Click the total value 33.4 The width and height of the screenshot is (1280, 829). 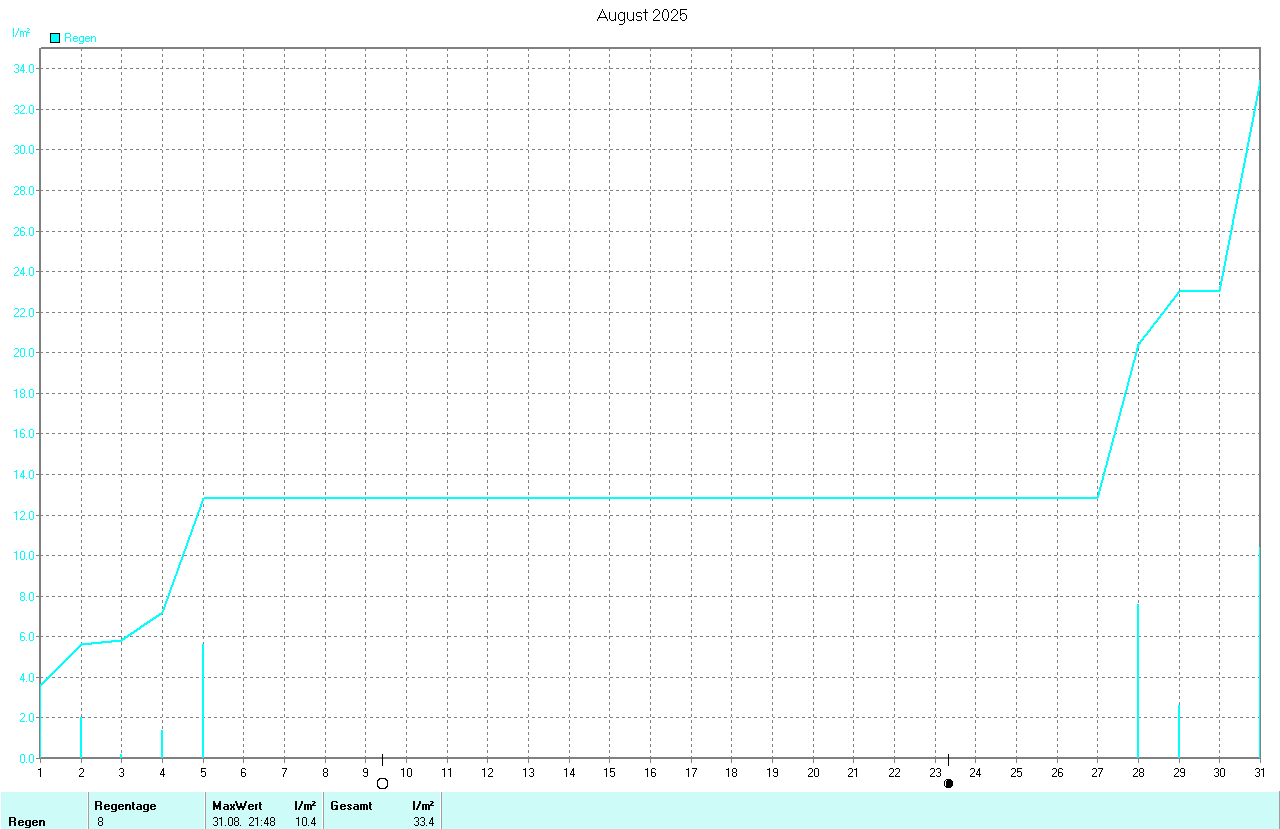[423, 822]
